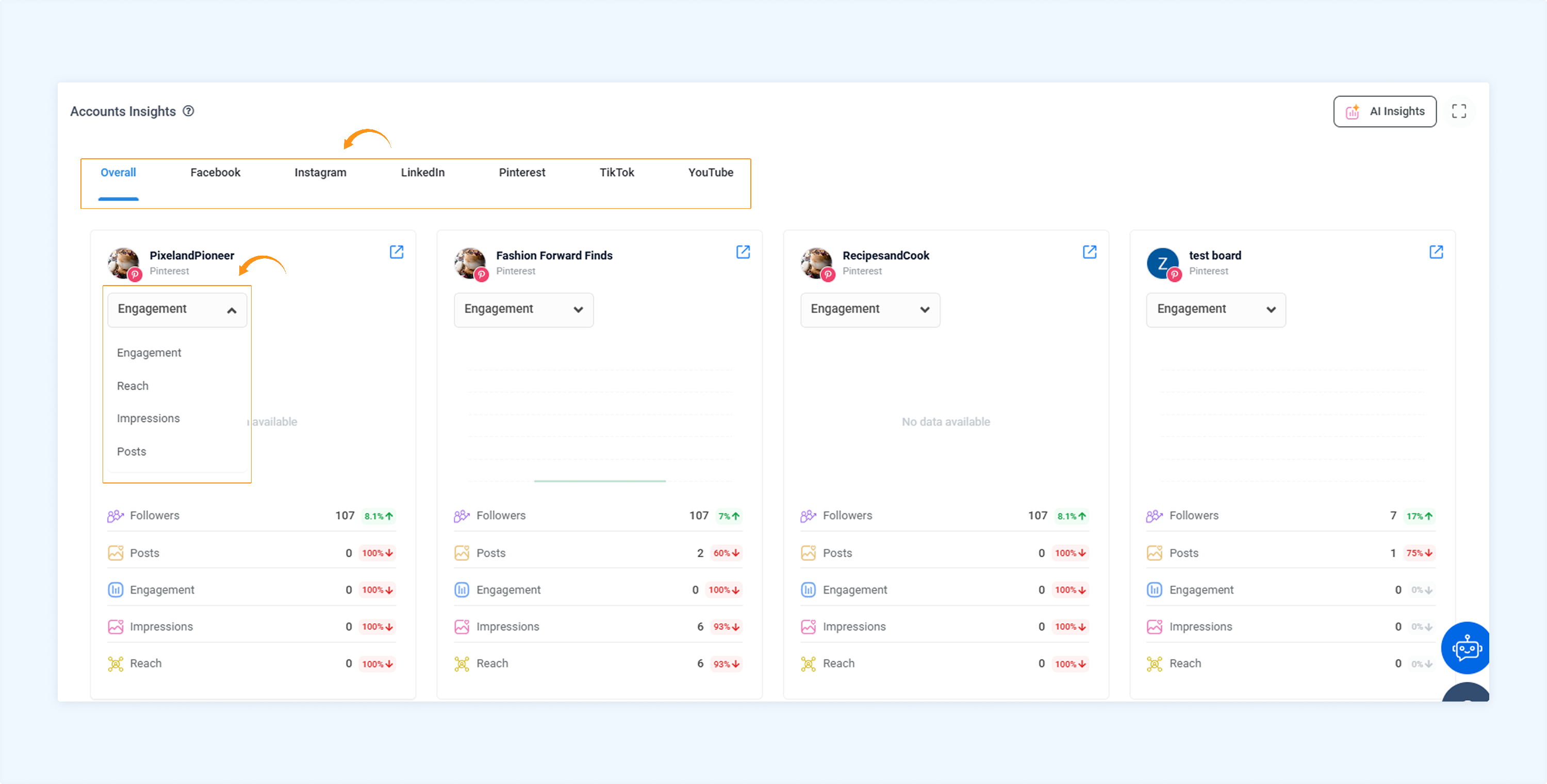Viewport: 1547px width, 784px height.
Task: Expand Accounts Insights to fullscreen
Action: click(x=1459, y=111)
